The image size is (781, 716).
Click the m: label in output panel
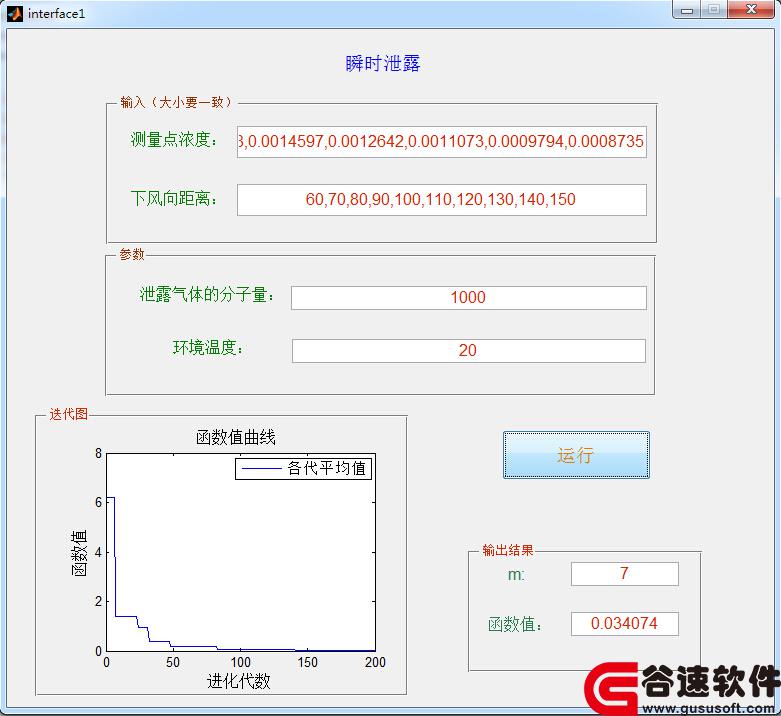tap(516, 575)
